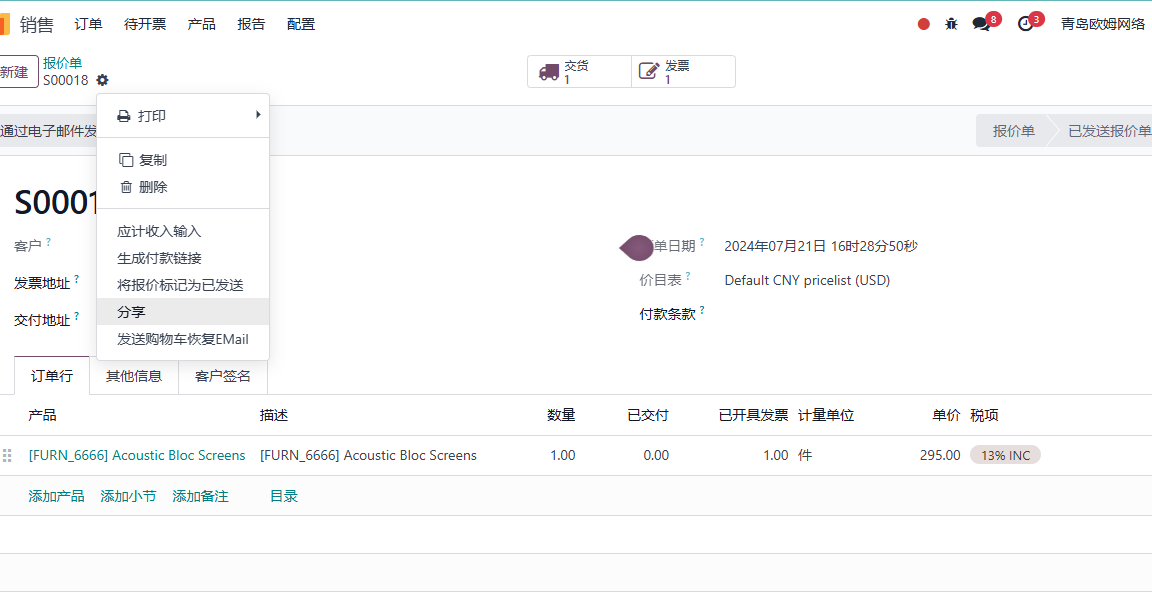
Task: Choose 应计收入输入 in the menu
Action: [x=183, y=231]
